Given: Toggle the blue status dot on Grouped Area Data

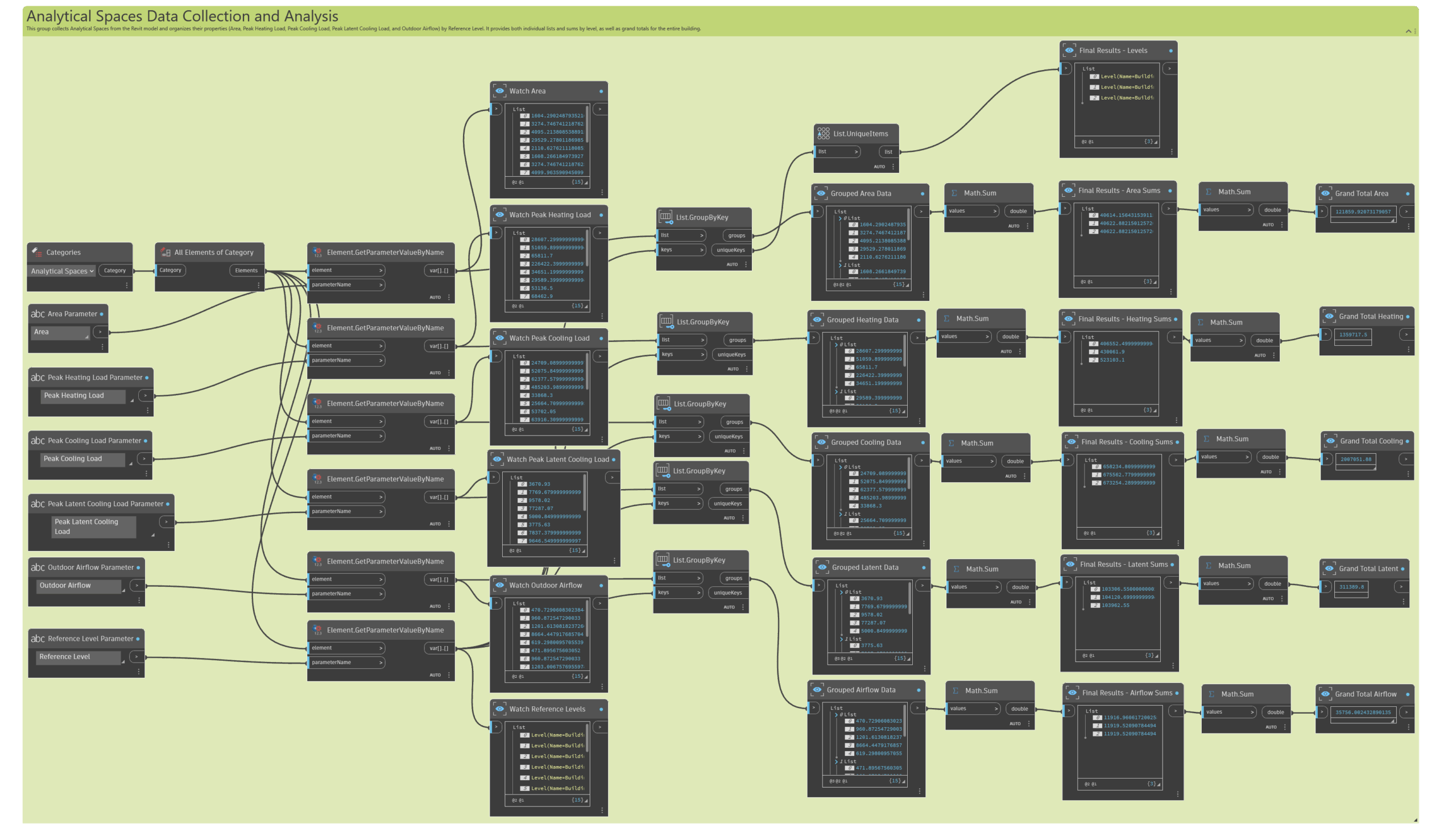Looking at the screenshot, I should point(922,194).
